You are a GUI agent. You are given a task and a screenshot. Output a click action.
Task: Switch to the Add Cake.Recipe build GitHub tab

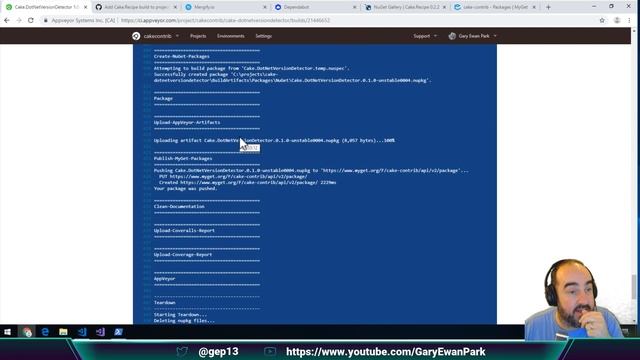tap(136, 7)
